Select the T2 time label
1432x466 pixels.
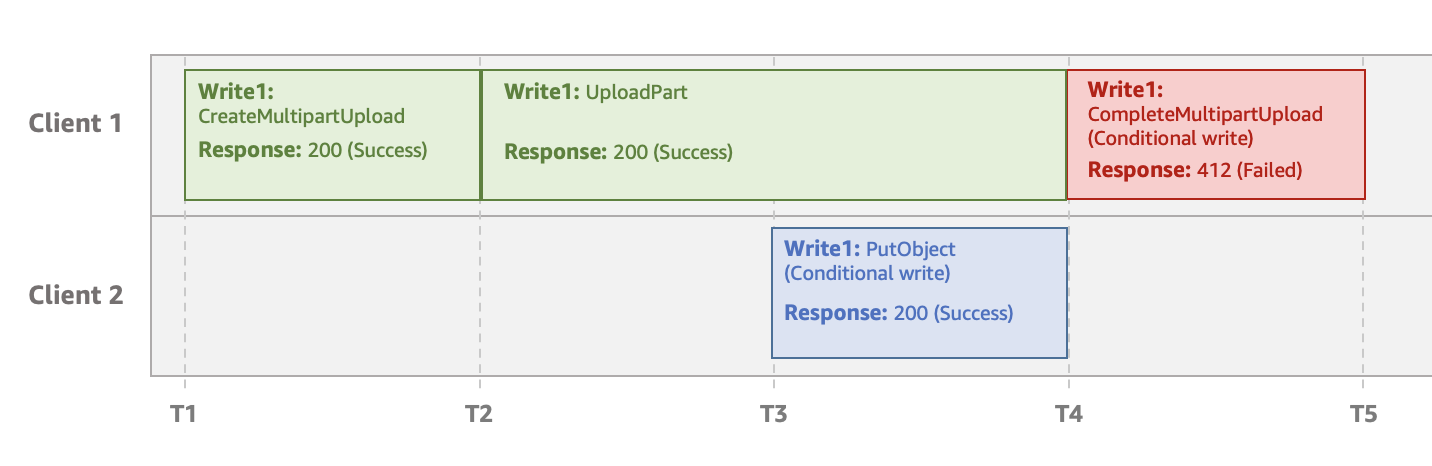[x=480, y=412]
